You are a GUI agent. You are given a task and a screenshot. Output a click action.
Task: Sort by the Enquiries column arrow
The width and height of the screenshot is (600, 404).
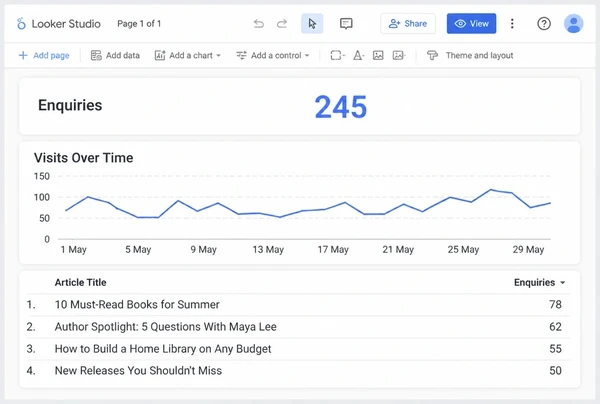point(562,283)
